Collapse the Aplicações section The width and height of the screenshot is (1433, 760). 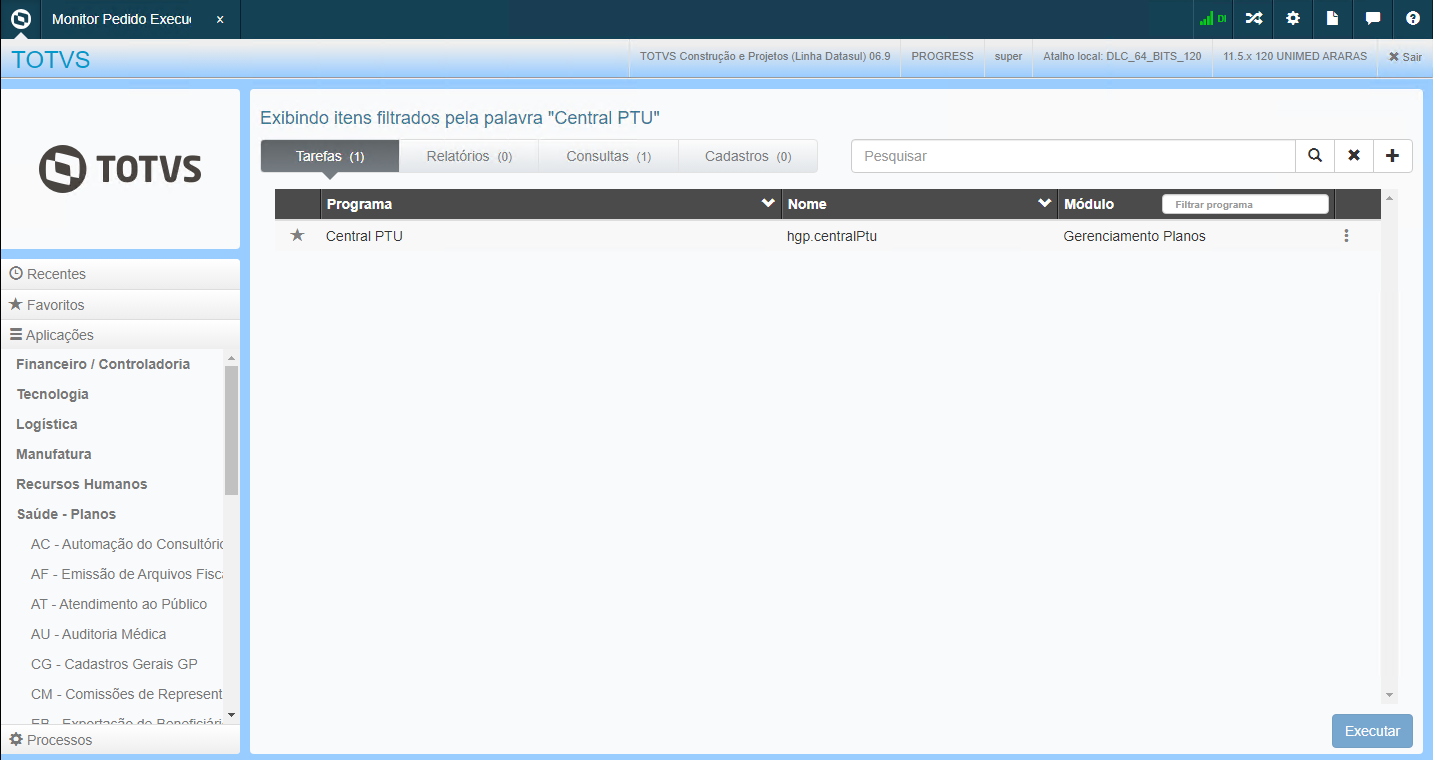point(121,335)
